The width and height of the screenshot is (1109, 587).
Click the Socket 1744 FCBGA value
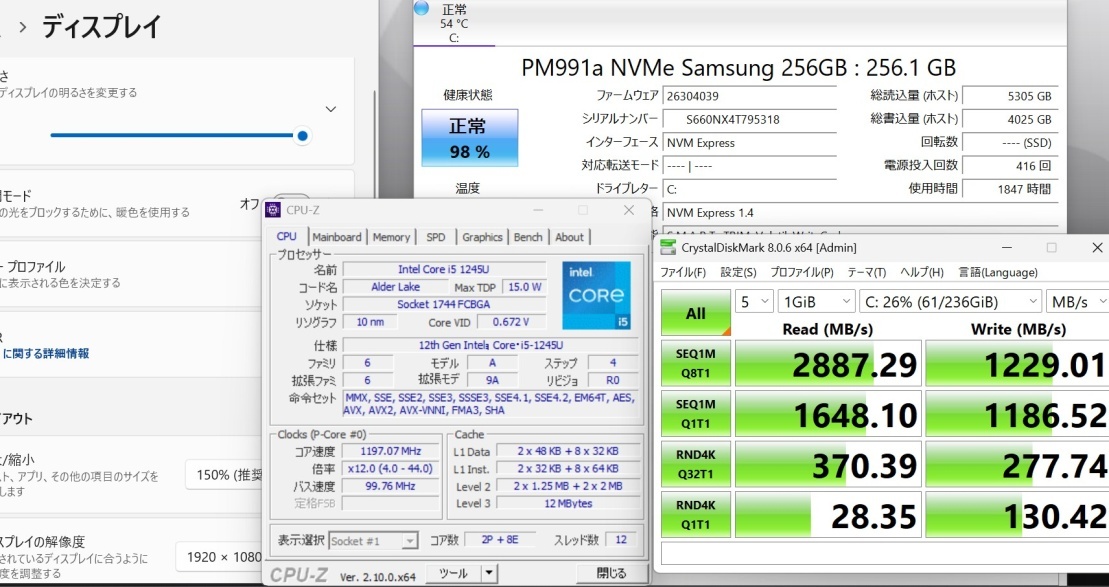tap(444, 304)
